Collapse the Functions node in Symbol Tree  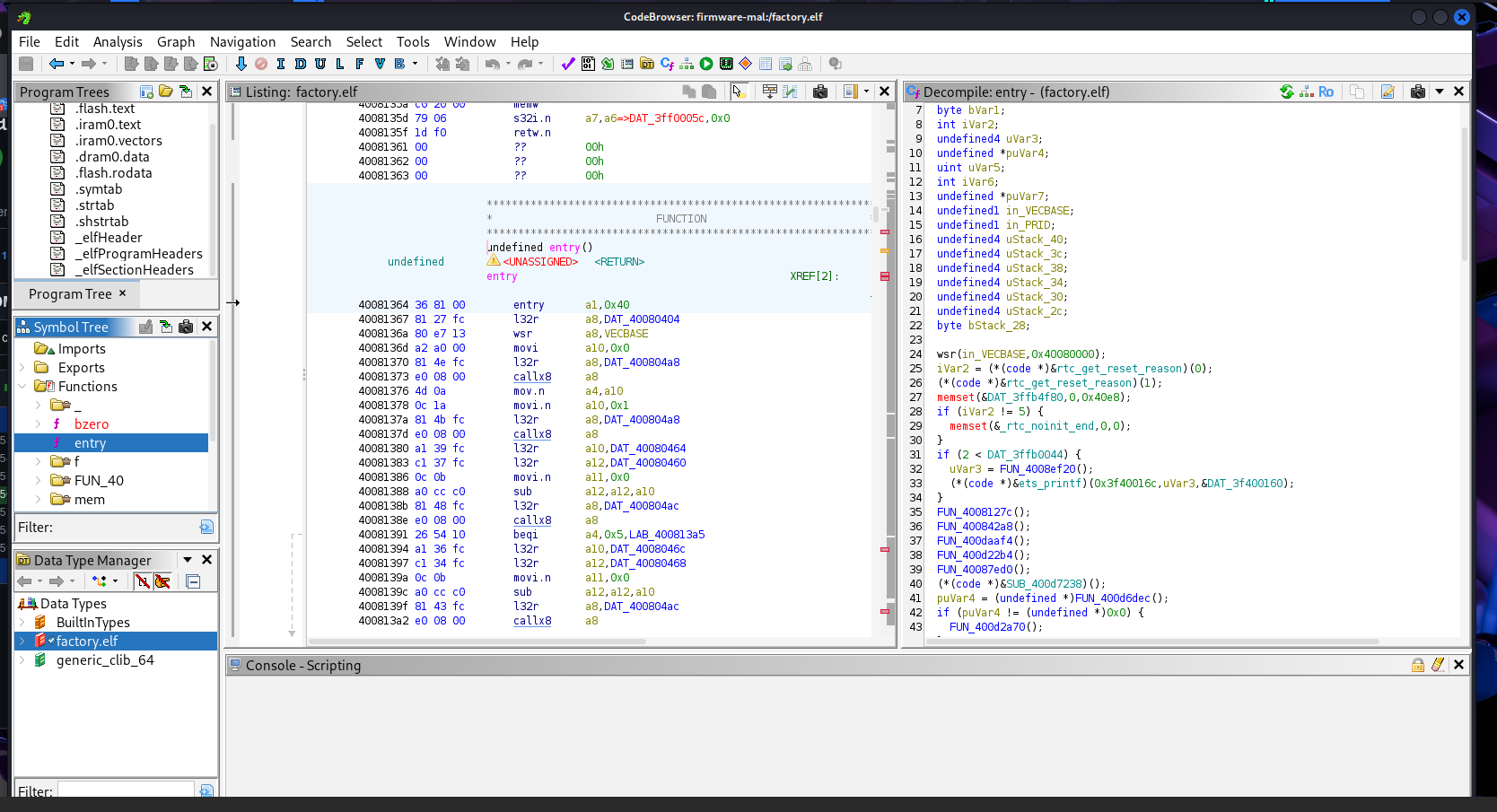22,387
